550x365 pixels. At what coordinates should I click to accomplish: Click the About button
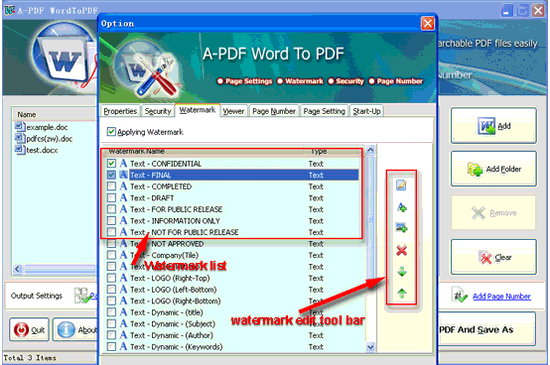pyautogui.click(x=75, y=330)
